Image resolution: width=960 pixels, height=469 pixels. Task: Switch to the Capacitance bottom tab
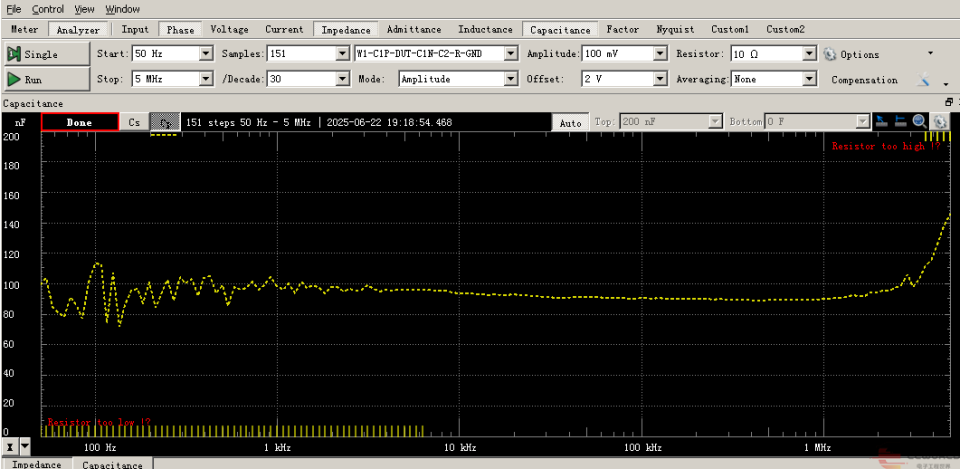tap(112, 464)
